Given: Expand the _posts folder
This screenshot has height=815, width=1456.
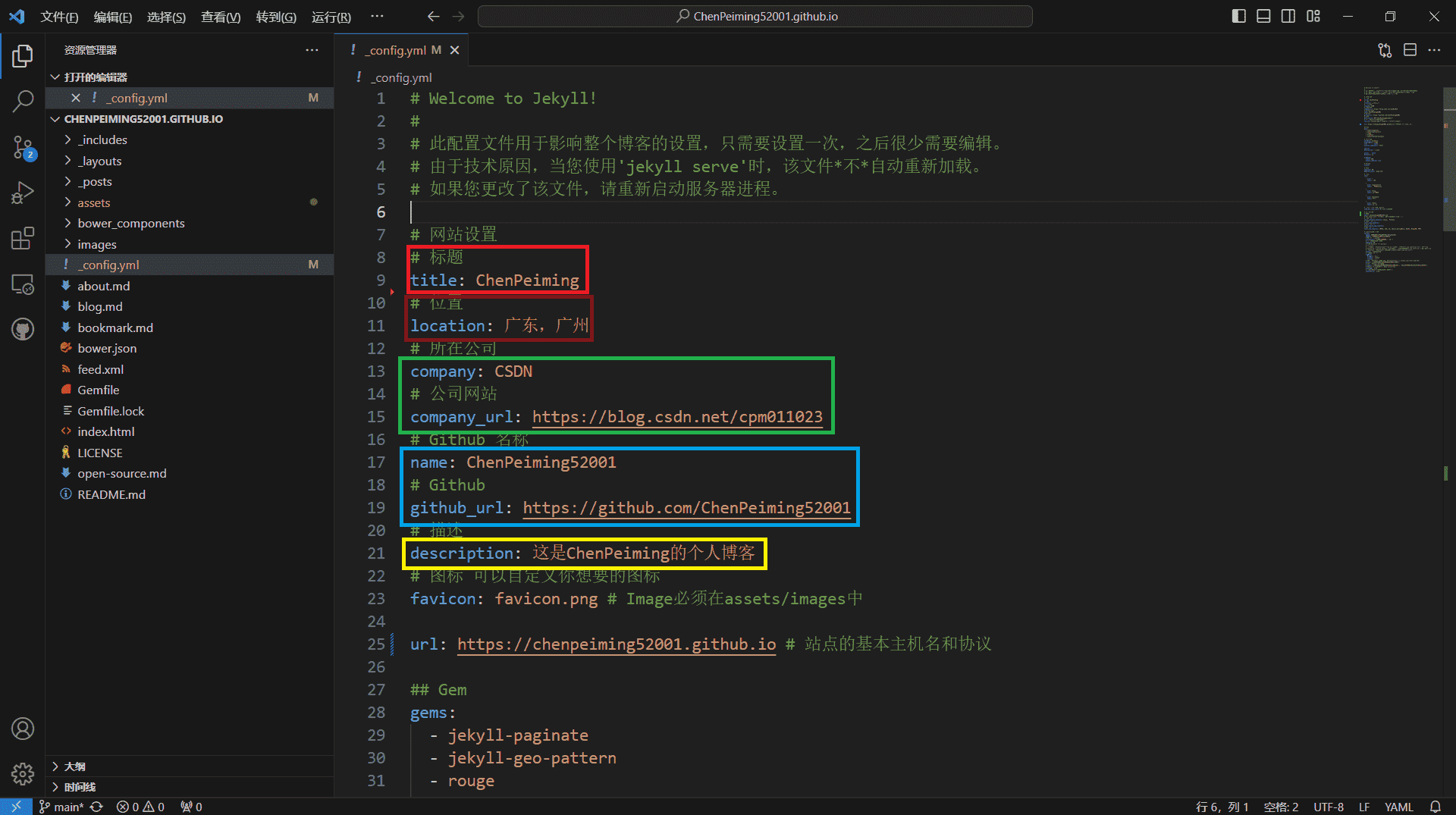Looking at the screenshot, I should 190,181.
